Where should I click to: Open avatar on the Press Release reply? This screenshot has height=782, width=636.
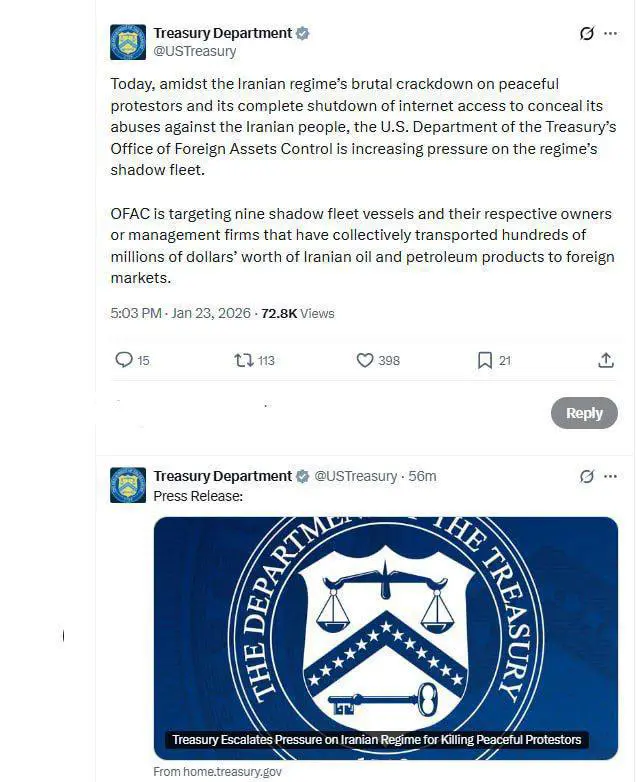[128, 485]
